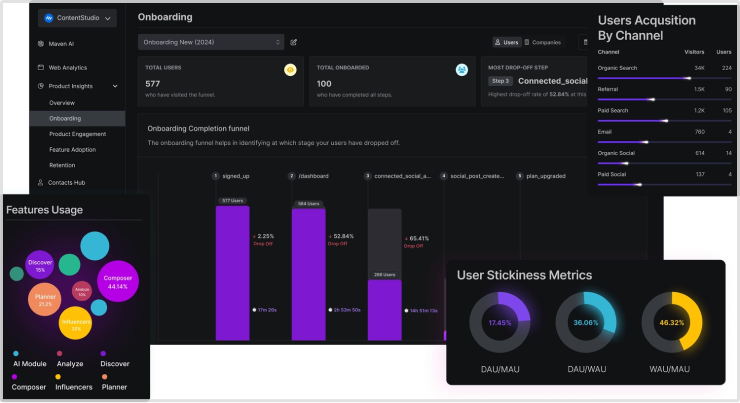This screenshot has height=403, width=740.
Task: Toggle AI Module legend dot
Action: click(x=16, y=353)
